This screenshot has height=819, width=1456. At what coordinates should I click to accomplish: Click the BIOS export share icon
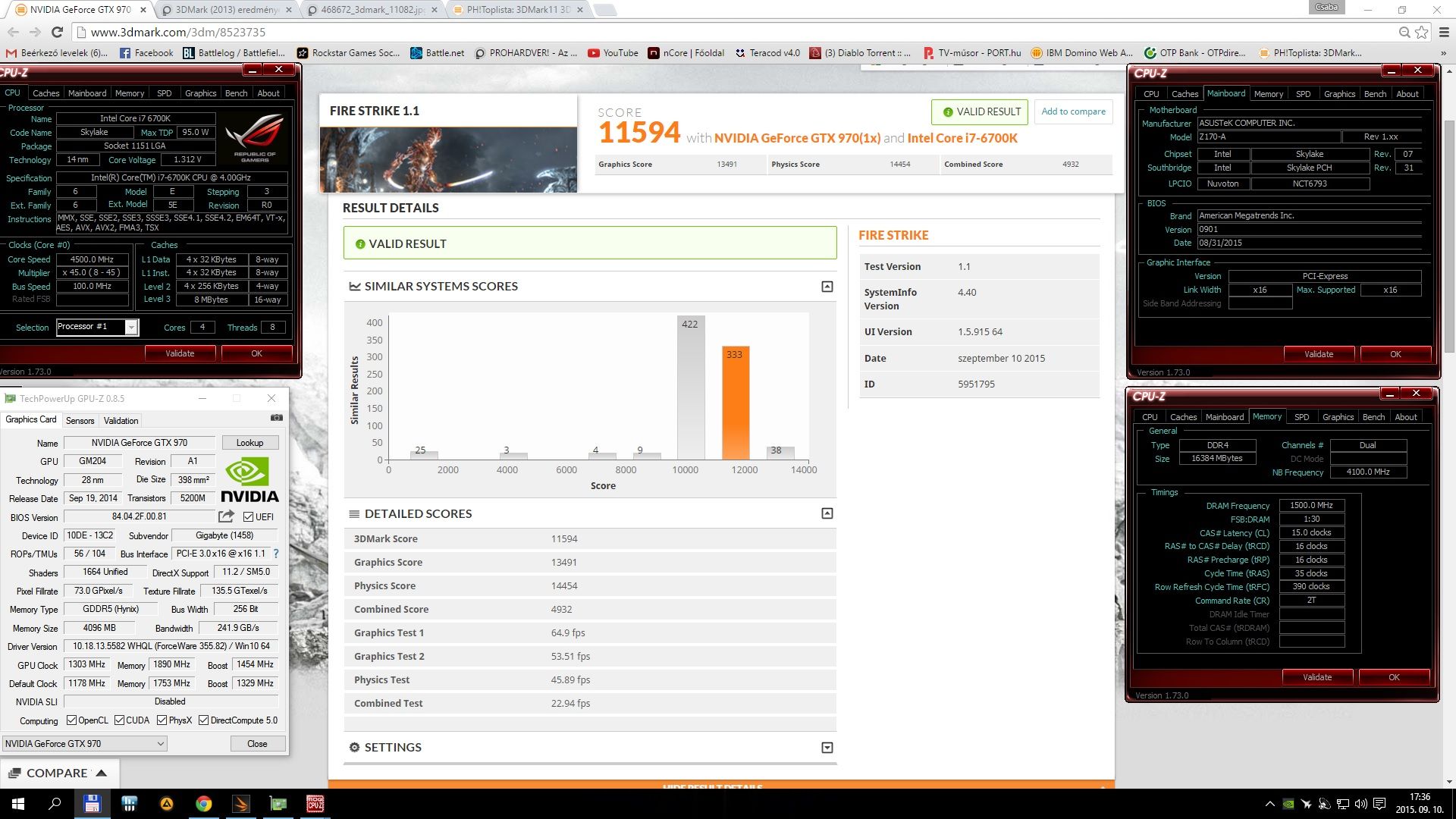[x=226, y=516]
